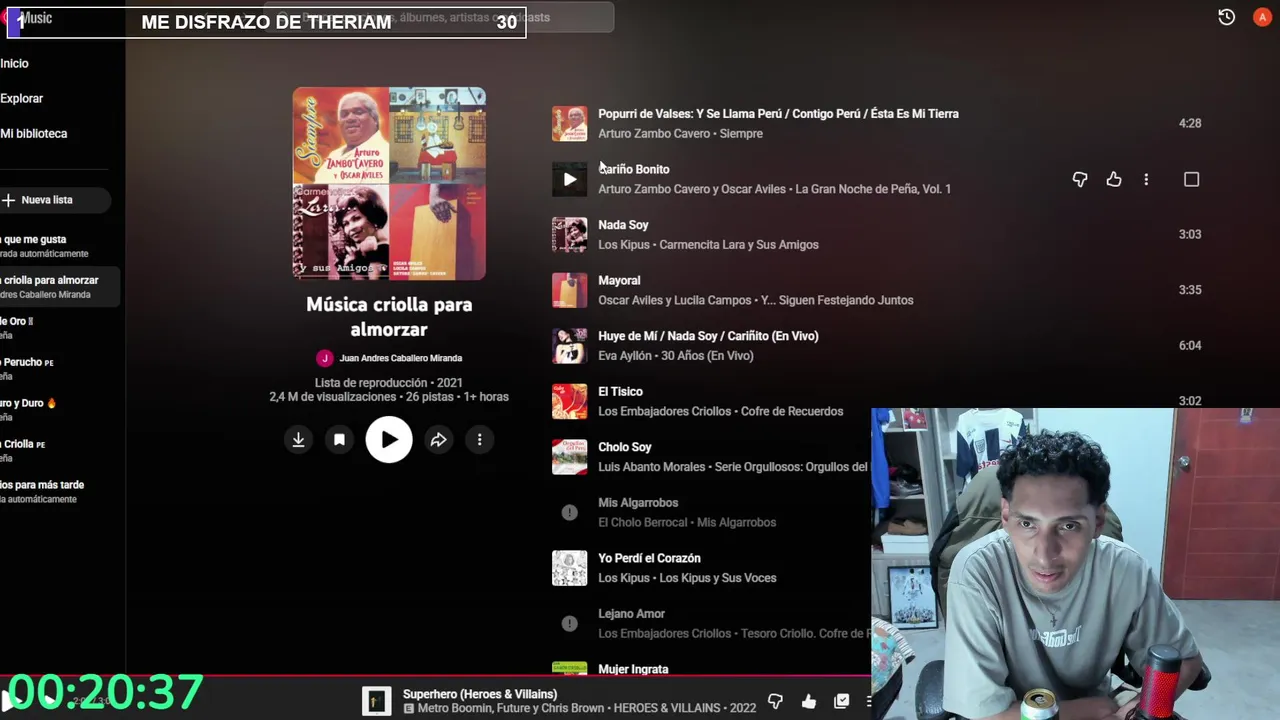The width and height of the screenshot is (1280, 720).
Task: Click the Mayoral track thumbnail
Action: [569, 290]
